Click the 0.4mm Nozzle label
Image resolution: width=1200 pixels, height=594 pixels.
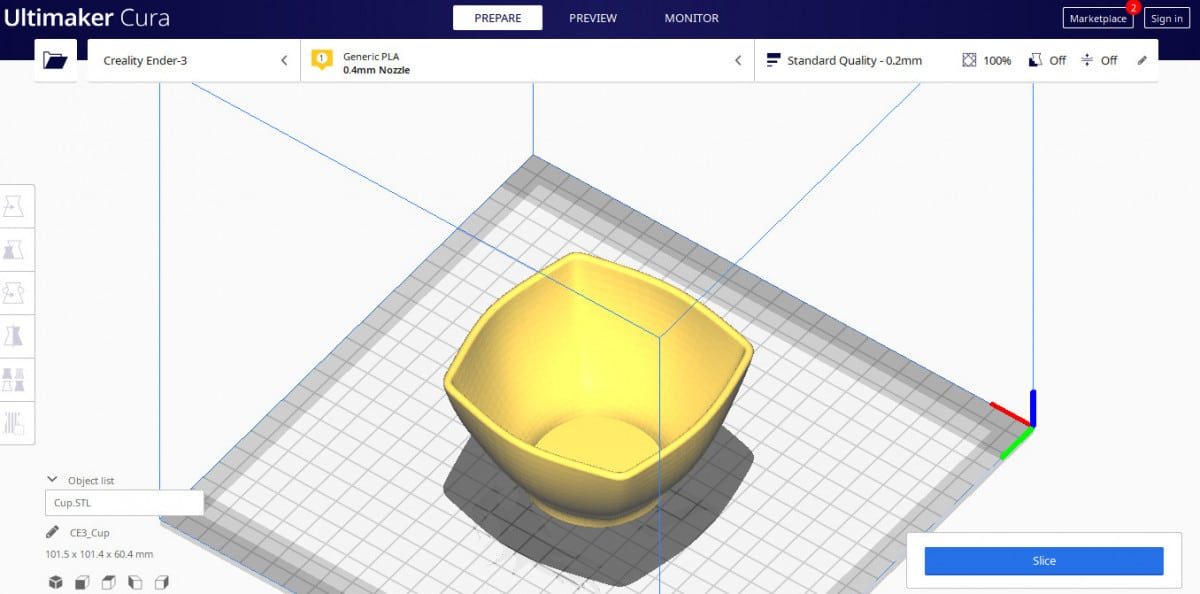[376, 70]
